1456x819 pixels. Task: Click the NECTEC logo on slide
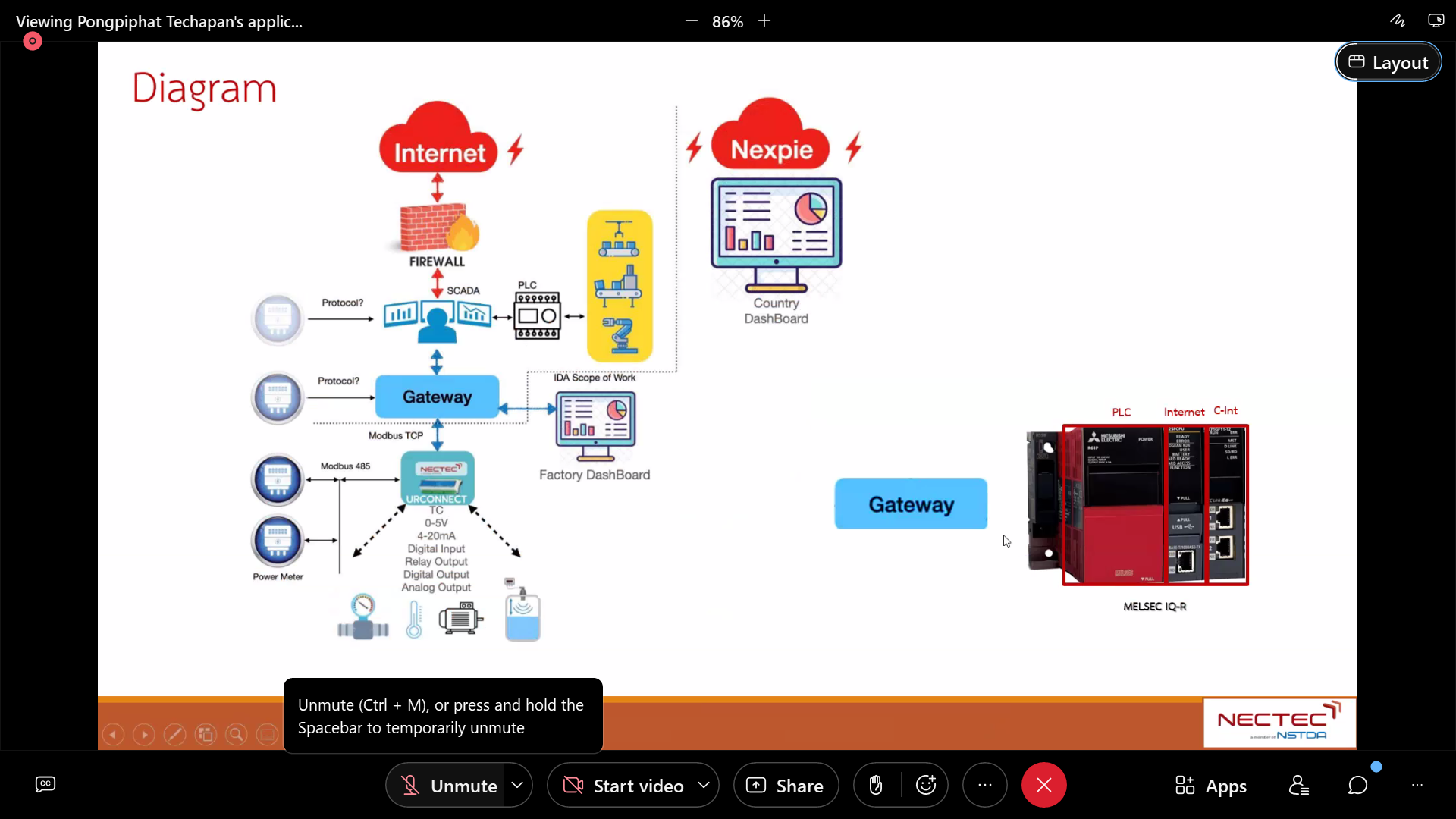click(1279, 723)
